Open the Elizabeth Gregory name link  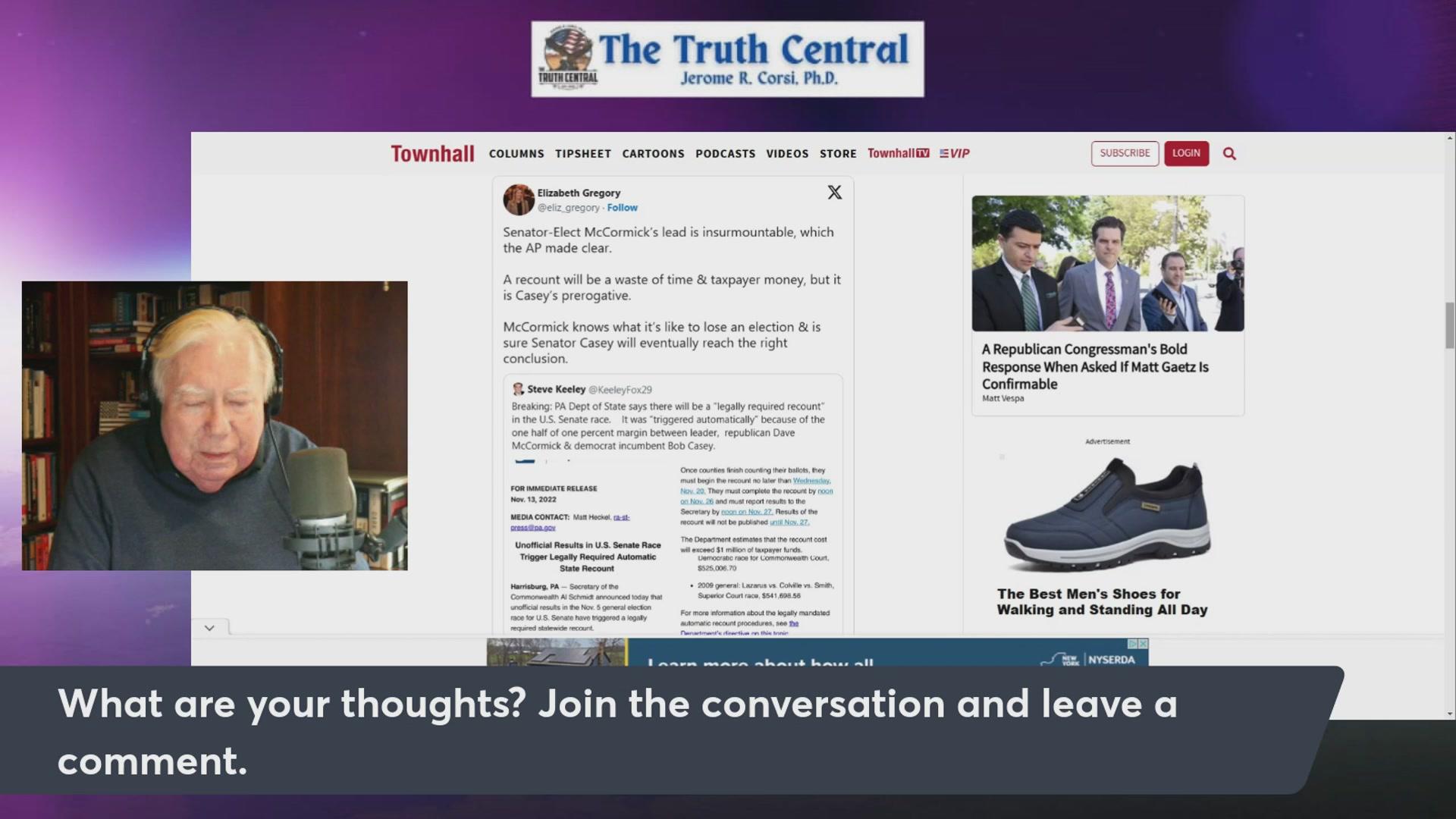579,193
